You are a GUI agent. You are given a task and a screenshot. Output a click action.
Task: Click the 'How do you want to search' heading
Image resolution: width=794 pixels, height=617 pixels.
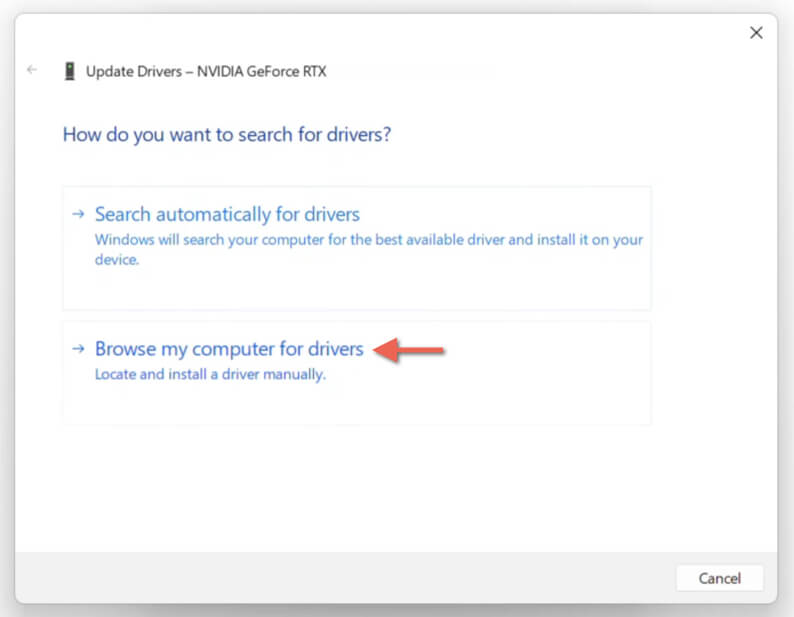tap(227, 135)
